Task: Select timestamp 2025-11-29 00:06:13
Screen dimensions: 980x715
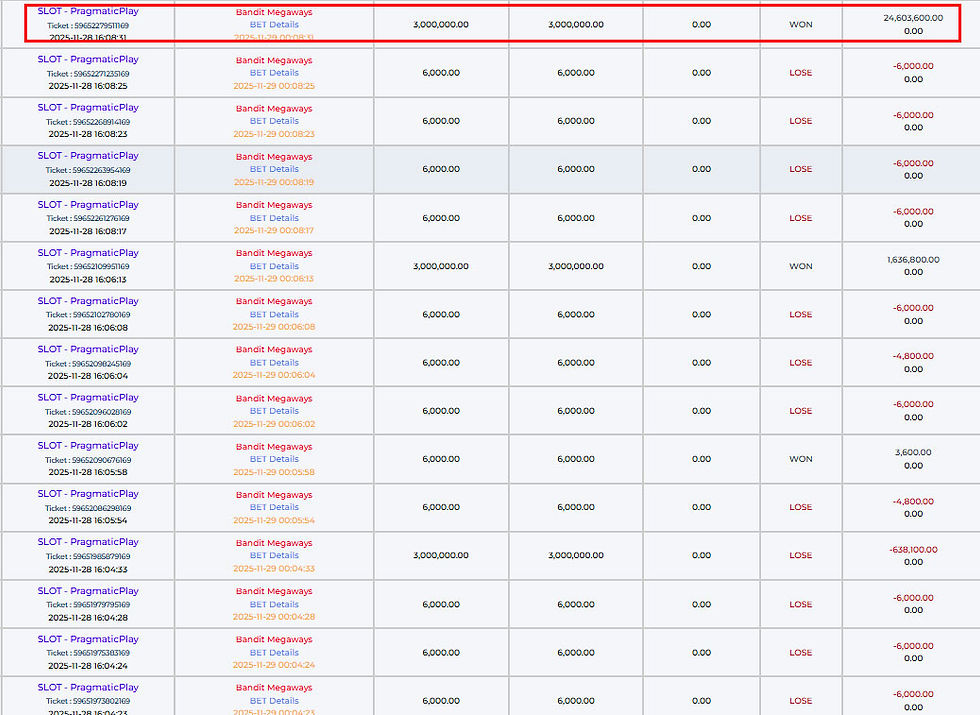Action: (x=274, y=279)
